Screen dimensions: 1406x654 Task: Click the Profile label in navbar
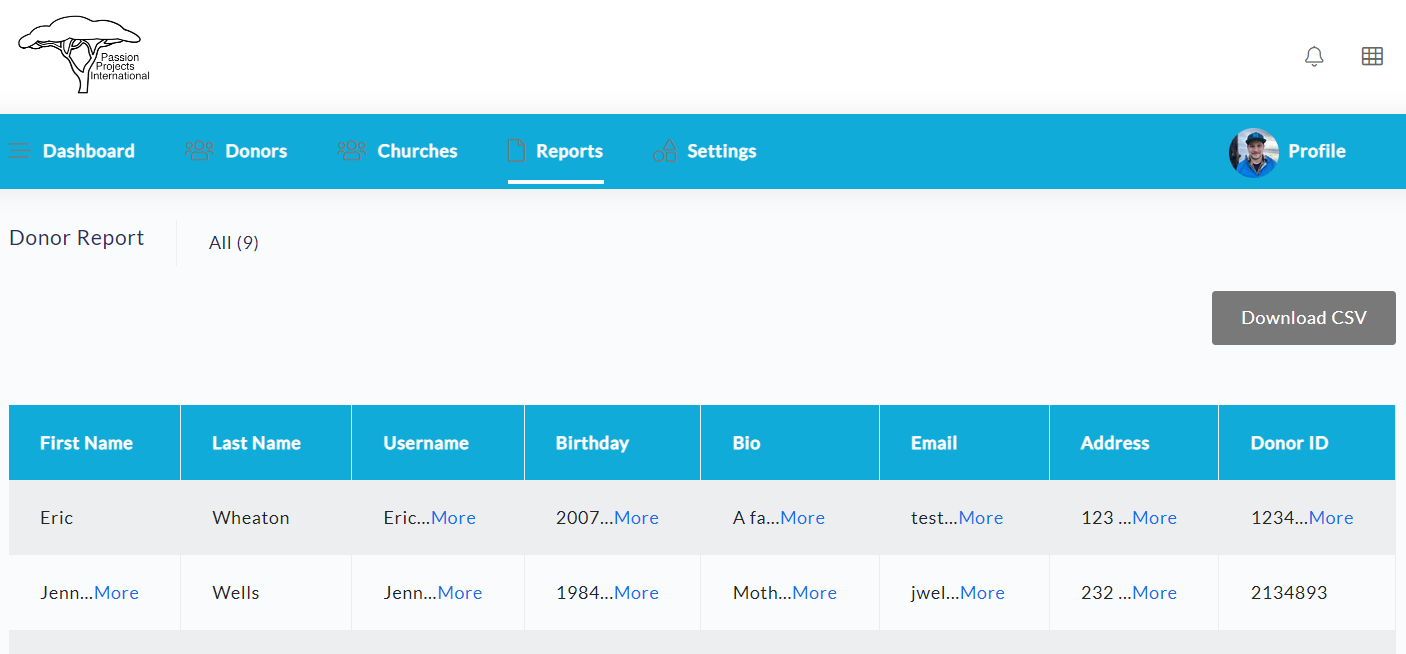coord(1316,151)
